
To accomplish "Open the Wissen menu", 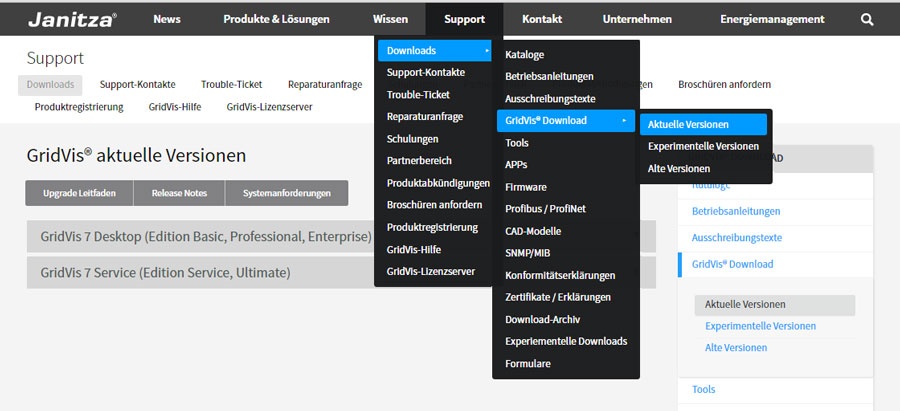I will 390,20.
